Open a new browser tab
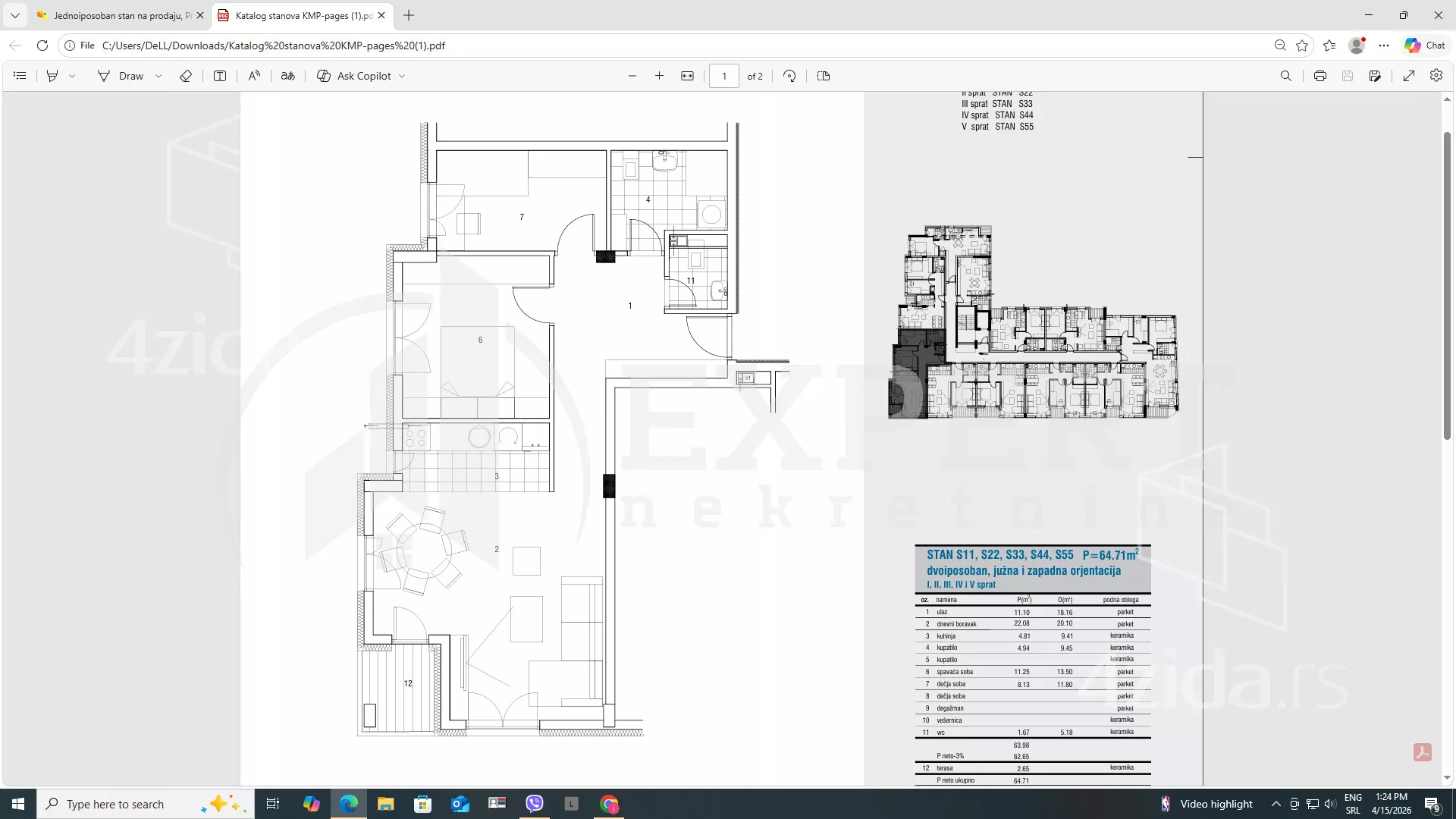This screenshot has height=819, width=1456. coord(409,15)
